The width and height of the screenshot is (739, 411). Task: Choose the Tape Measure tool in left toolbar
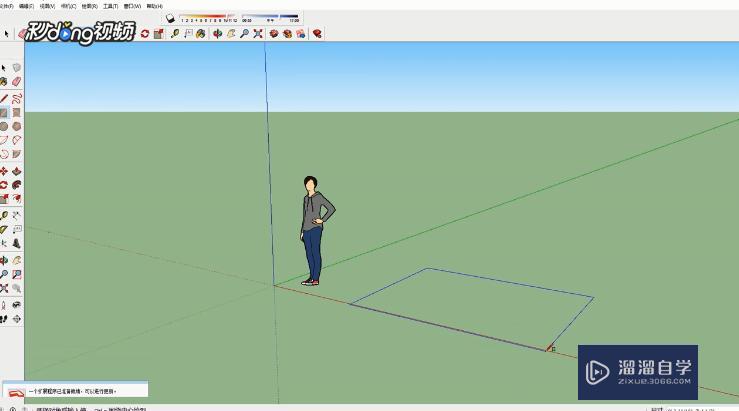4,215
